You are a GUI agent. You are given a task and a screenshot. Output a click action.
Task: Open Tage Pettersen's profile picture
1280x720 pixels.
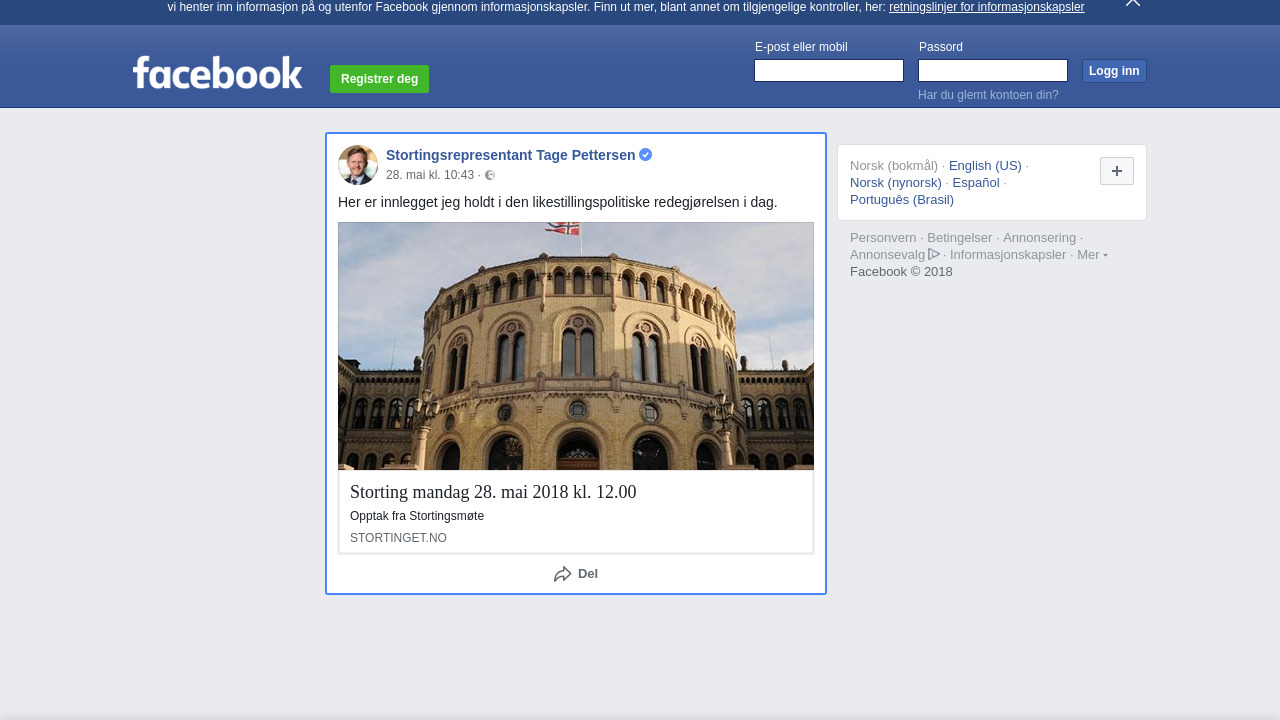[358, 165]
